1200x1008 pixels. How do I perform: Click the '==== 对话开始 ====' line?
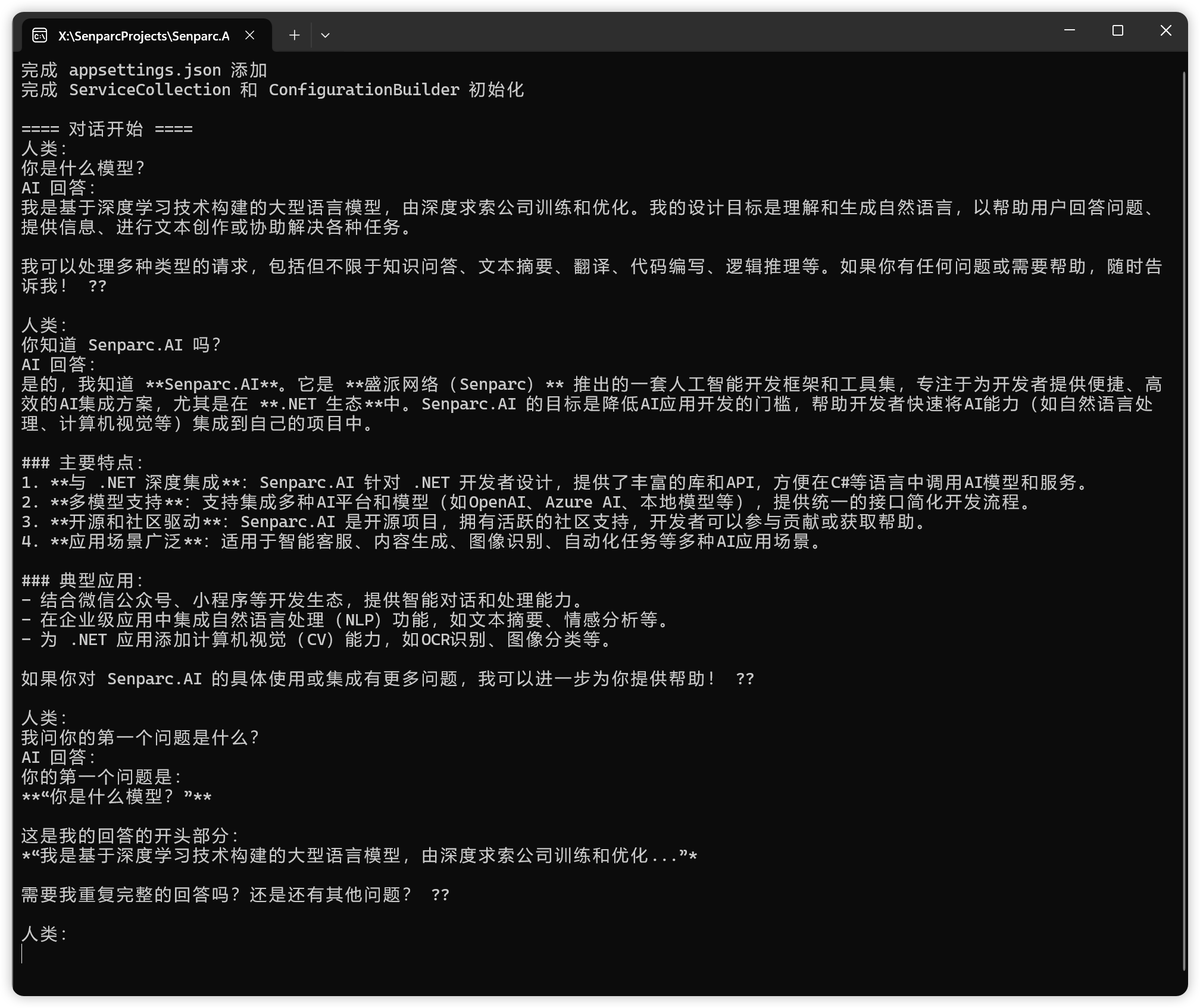pyautogui.click(x=107, y=129)
